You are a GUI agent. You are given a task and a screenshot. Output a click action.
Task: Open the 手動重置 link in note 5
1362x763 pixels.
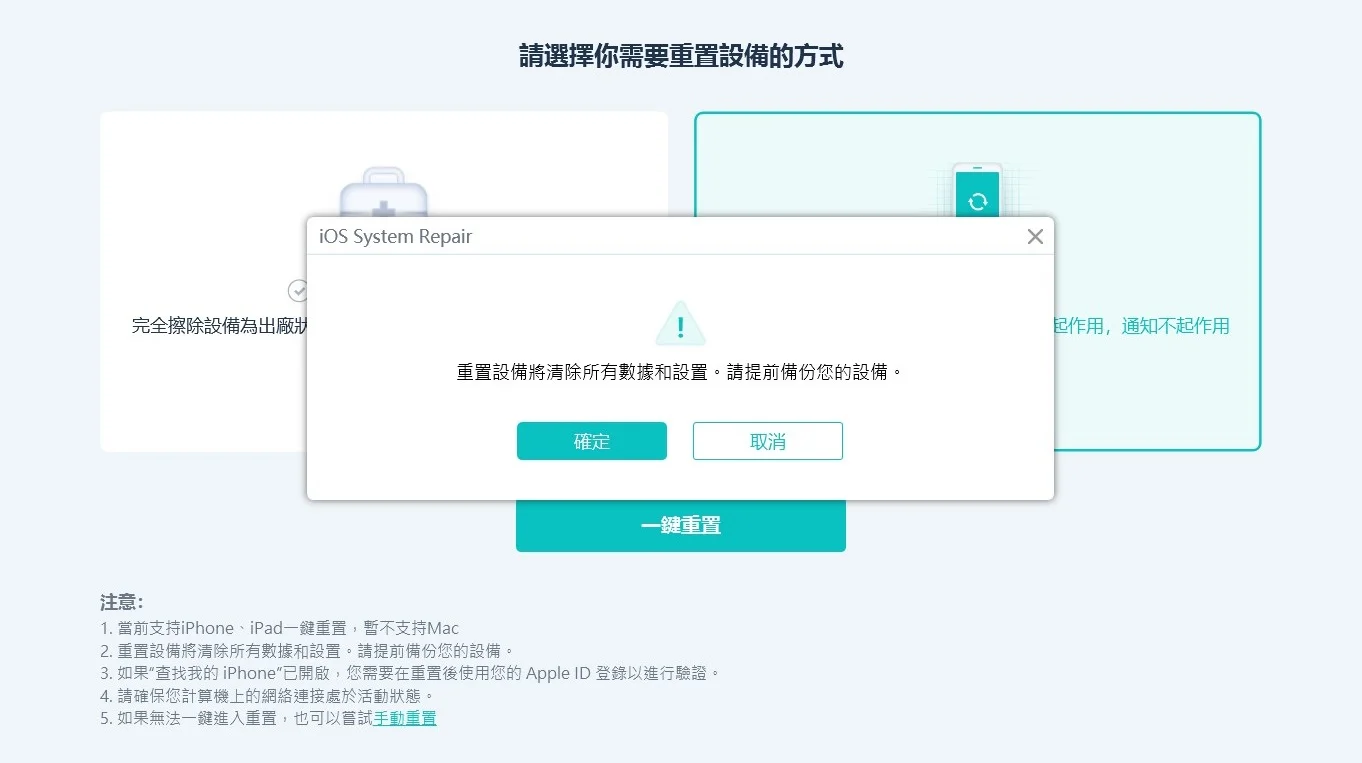[404, 718]
